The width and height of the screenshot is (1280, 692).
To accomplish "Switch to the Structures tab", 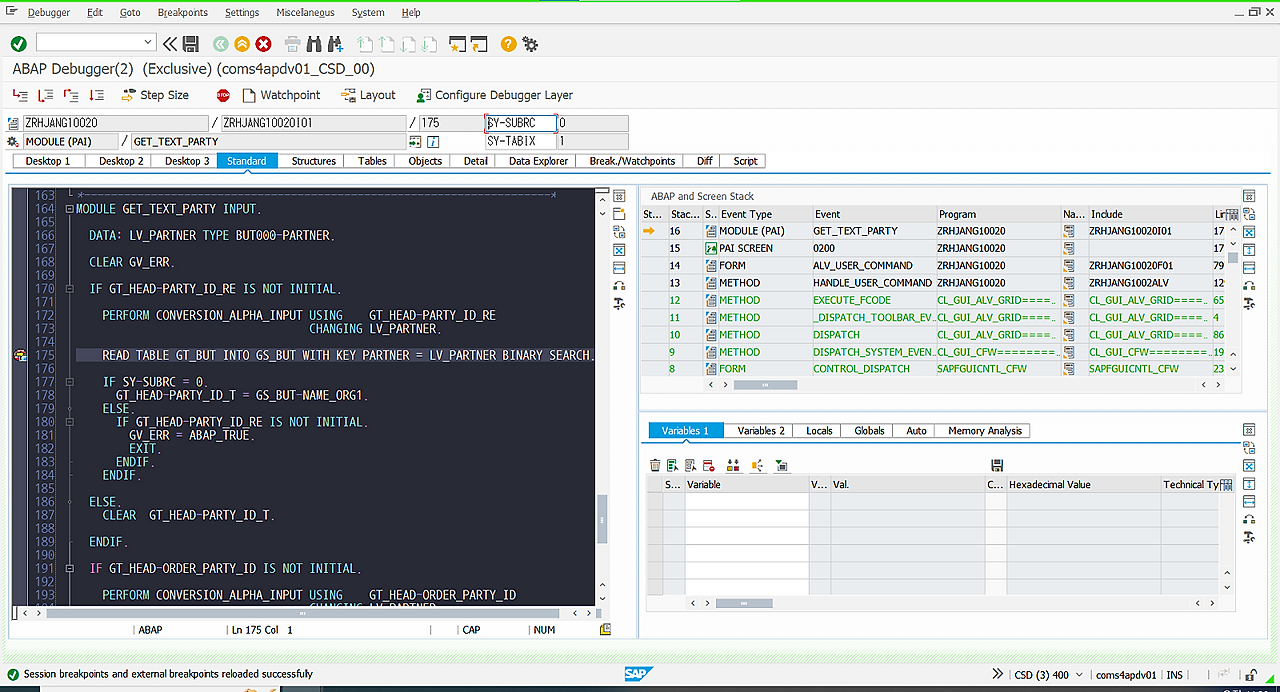I will (313, 161).
